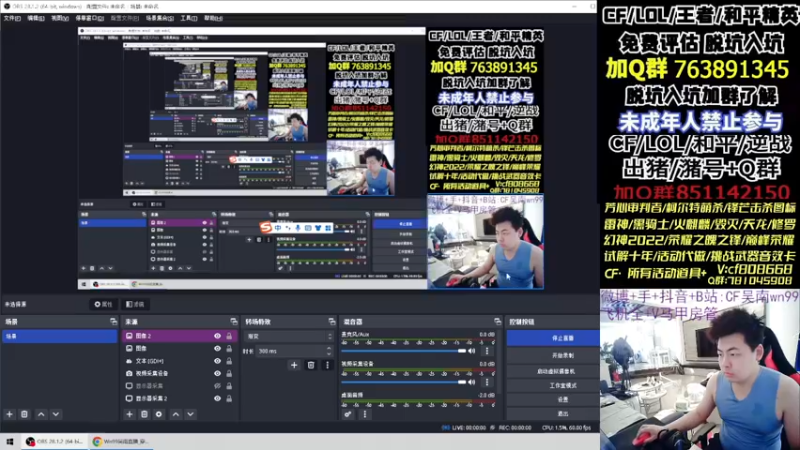
Task: Adjust the 麦克风/Aux volume slider
Action: coord(404,351)
